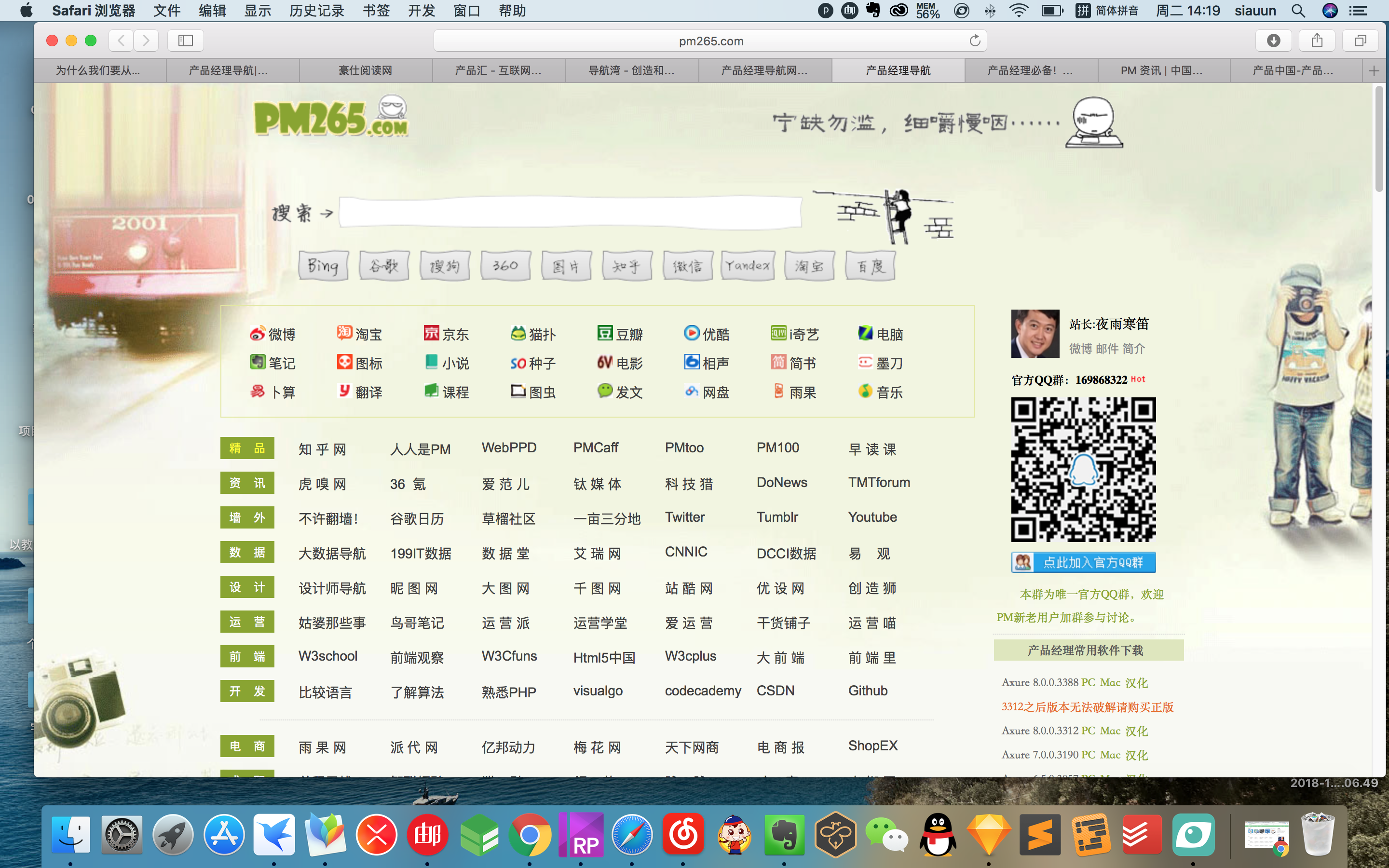Open the 京东 shortcut icon
This screenshot has width=1389, height=868.
(446, 334)
